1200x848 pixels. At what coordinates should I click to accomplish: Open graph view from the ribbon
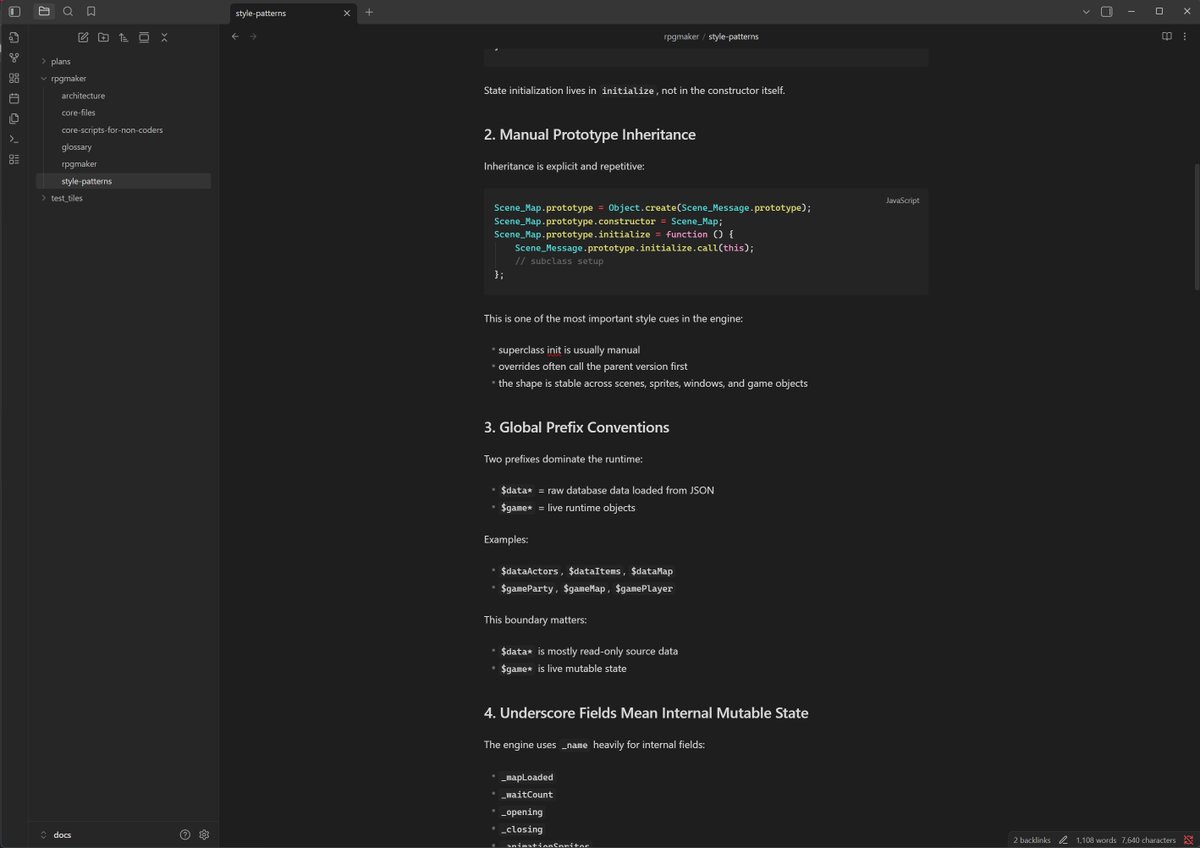click(x=14, y=58)
